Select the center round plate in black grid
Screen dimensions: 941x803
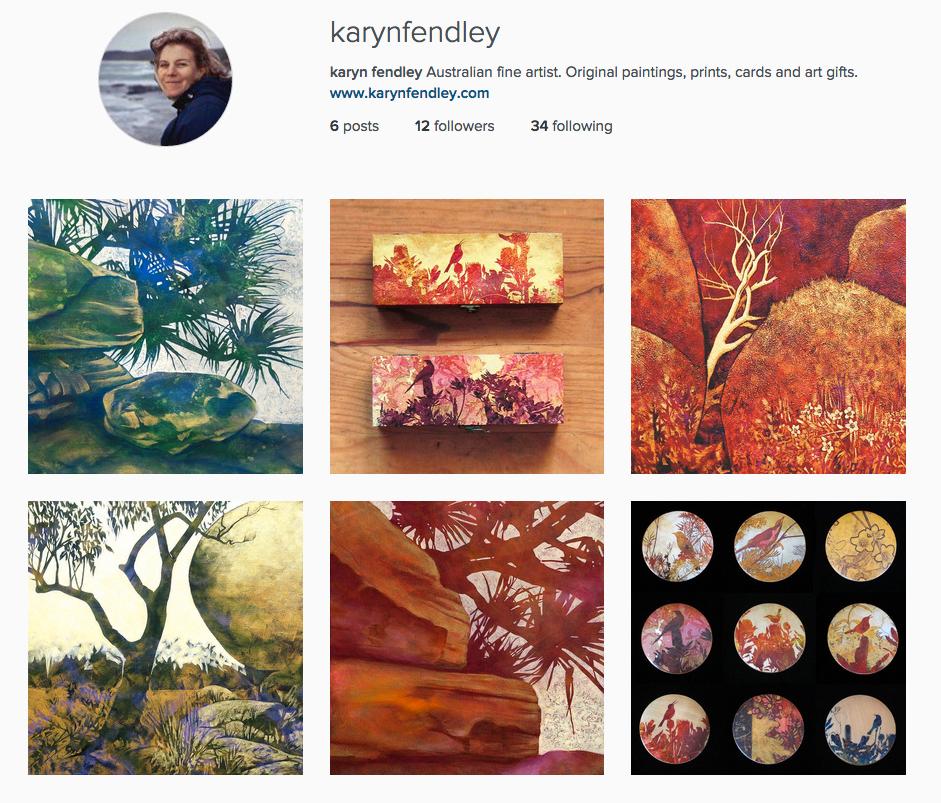pos(769,638)
